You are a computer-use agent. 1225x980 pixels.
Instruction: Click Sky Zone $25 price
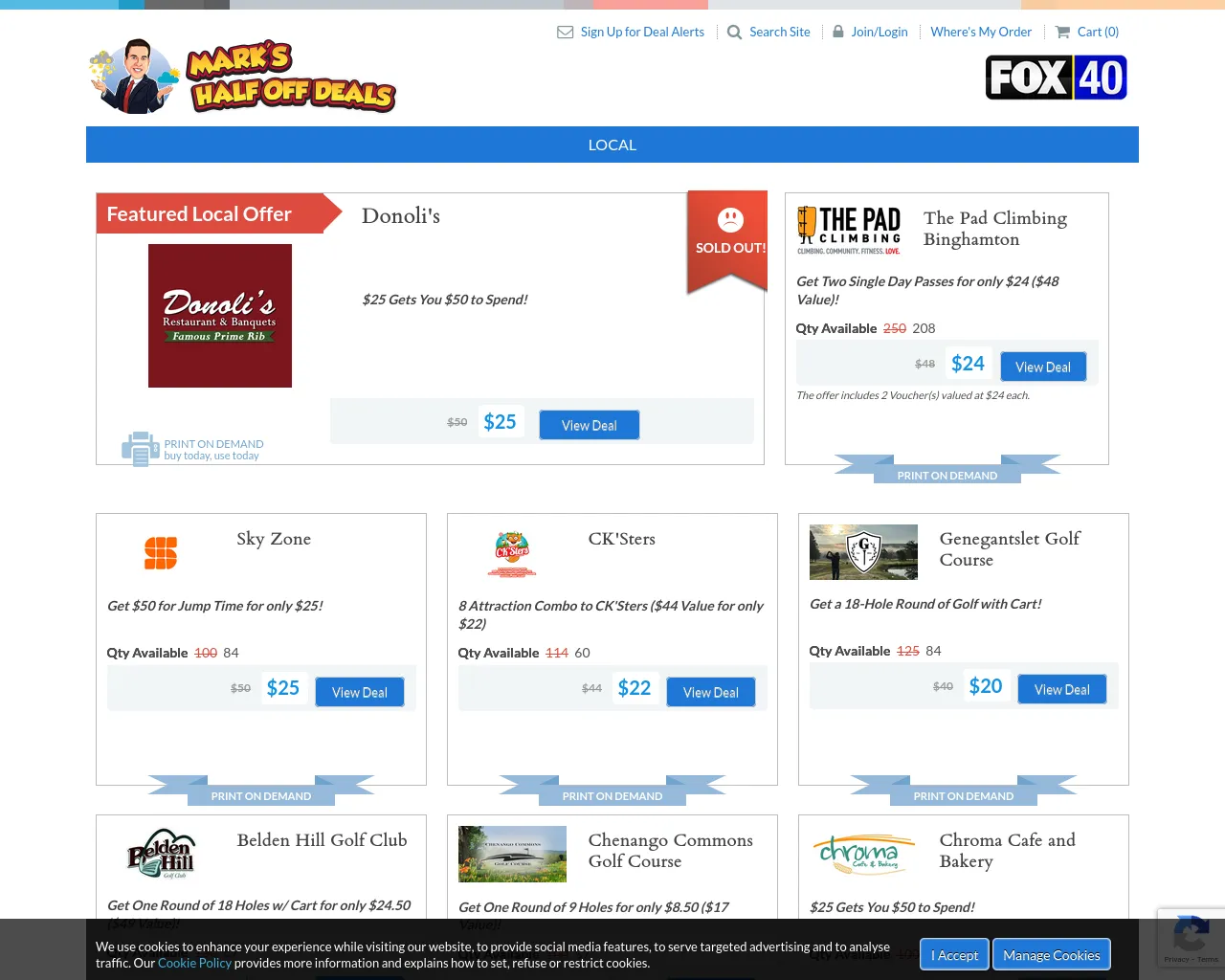(x=283, y=688)
